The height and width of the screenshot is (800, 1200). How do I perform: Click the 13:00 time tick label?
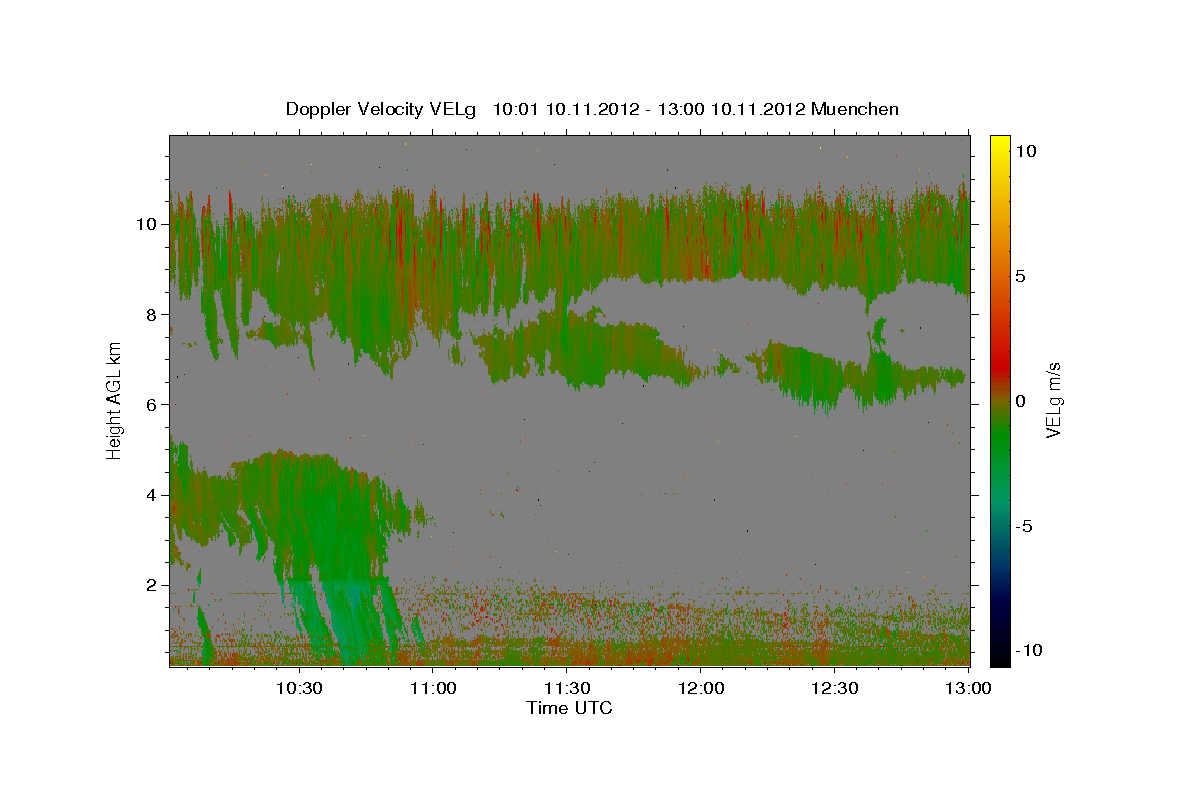click(967, 688)
